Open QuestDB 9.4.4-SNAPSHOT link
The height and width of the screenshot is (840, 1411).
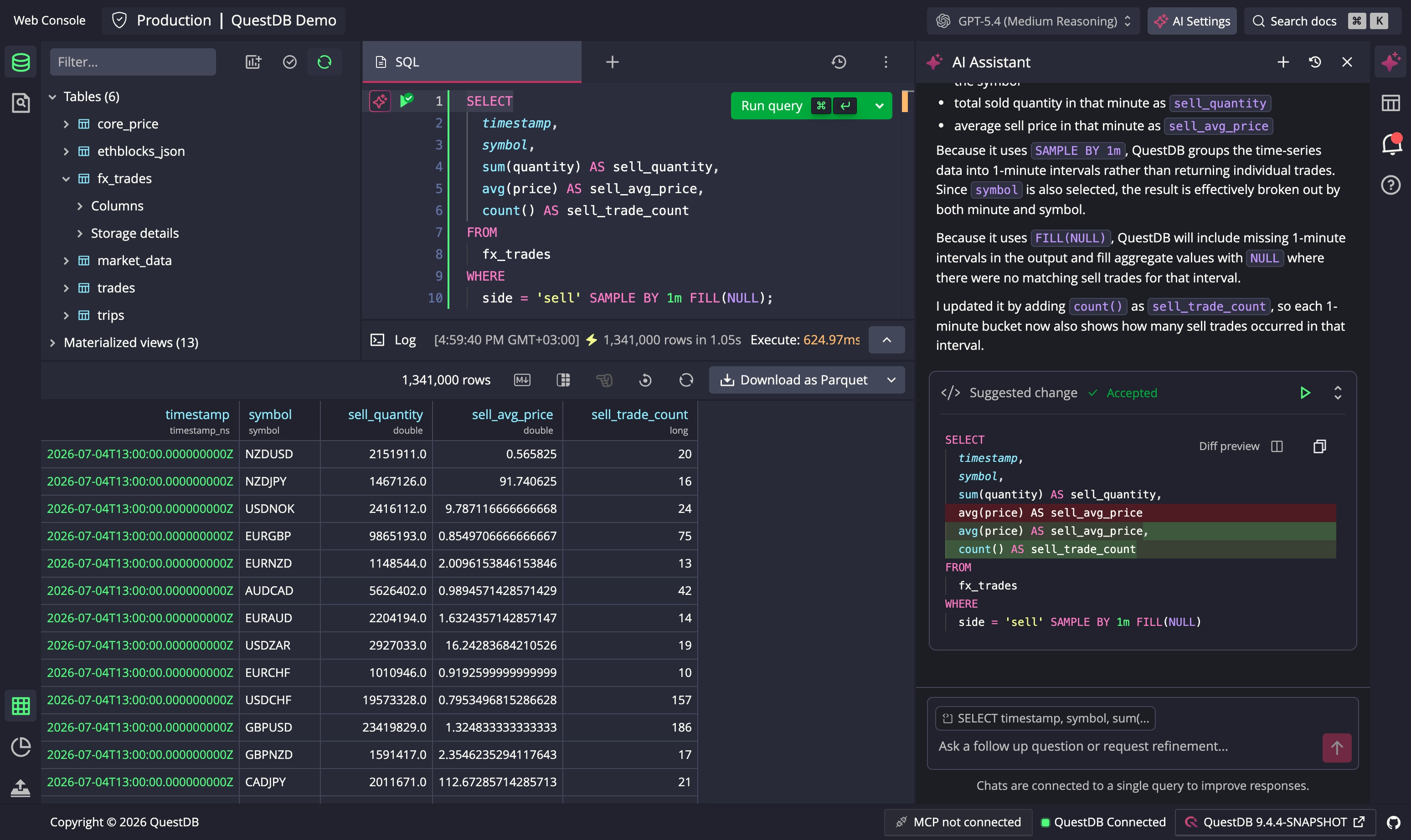coord(1275,822)
